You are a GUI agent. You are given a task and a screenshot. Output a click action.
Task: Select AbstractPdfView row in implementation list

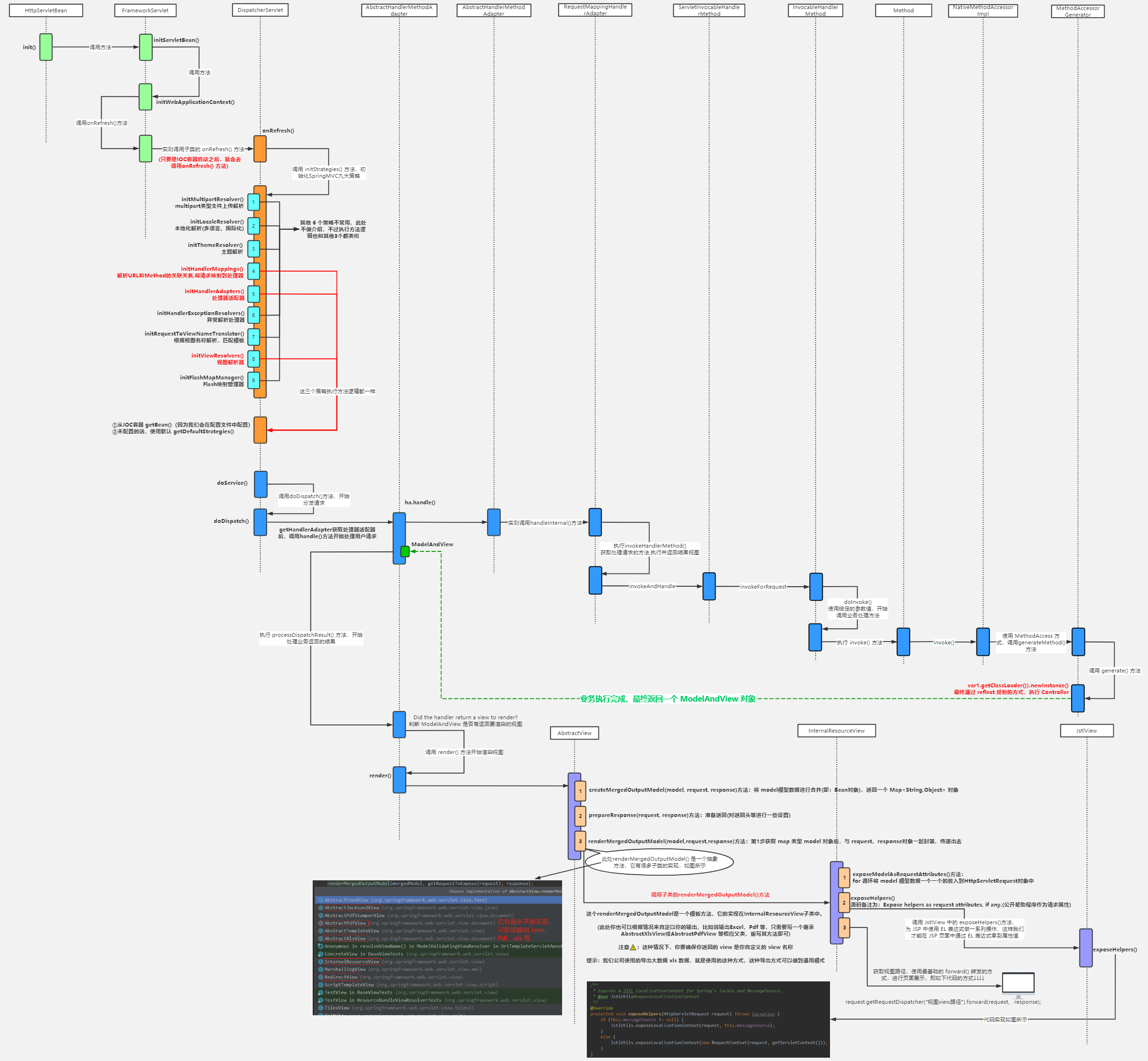click(x=438, y=923)
